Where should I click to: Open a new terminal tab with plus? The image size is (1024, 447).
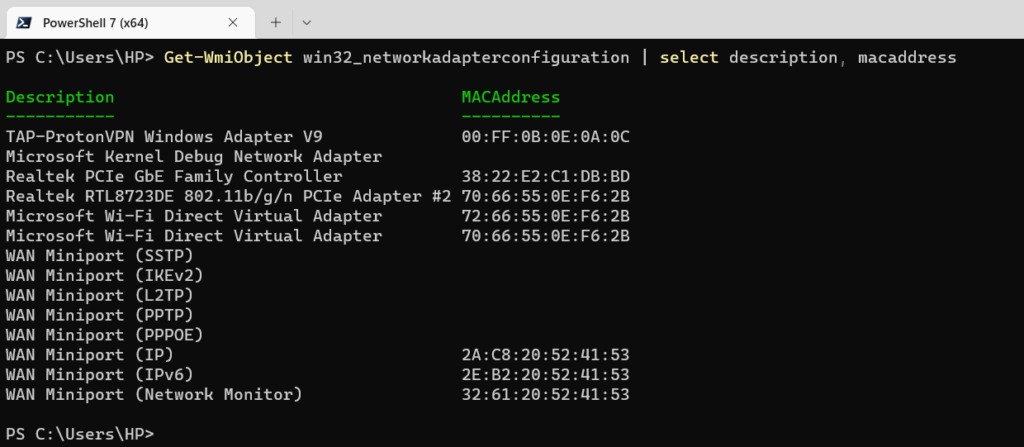coord(276,23)
